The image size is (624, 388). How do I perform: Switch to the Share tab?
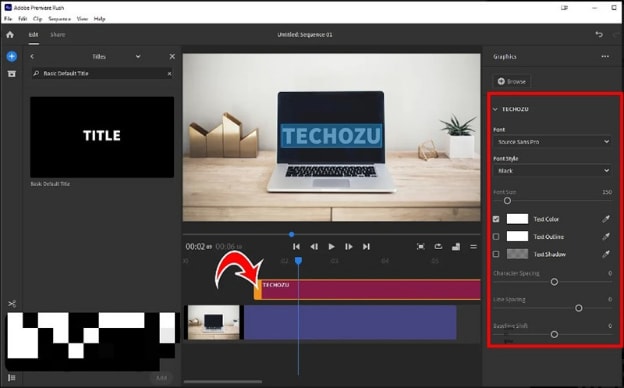(58, 35)
